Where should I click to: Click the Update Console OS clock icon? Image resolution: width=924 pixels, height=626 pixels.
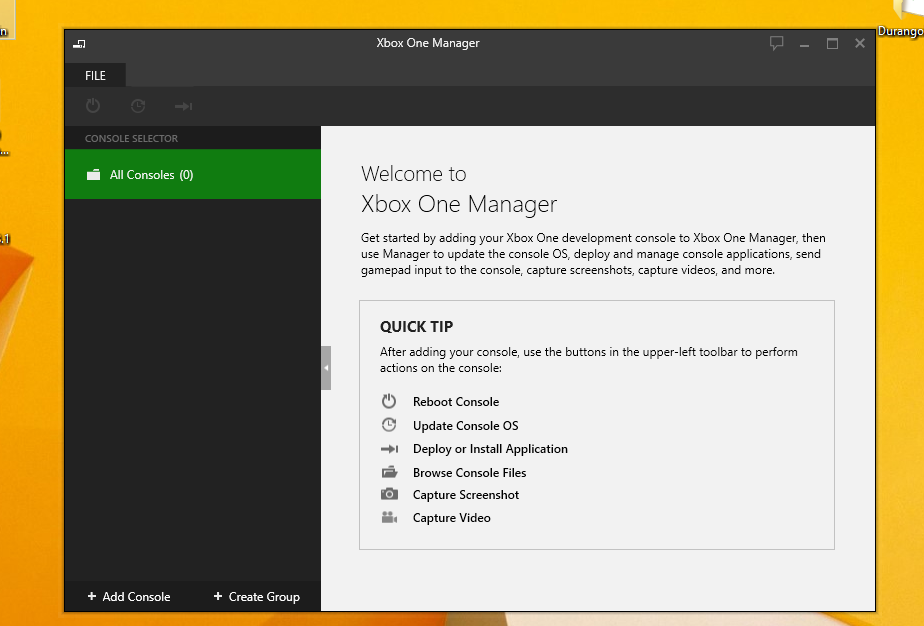(x=389, y=424)
